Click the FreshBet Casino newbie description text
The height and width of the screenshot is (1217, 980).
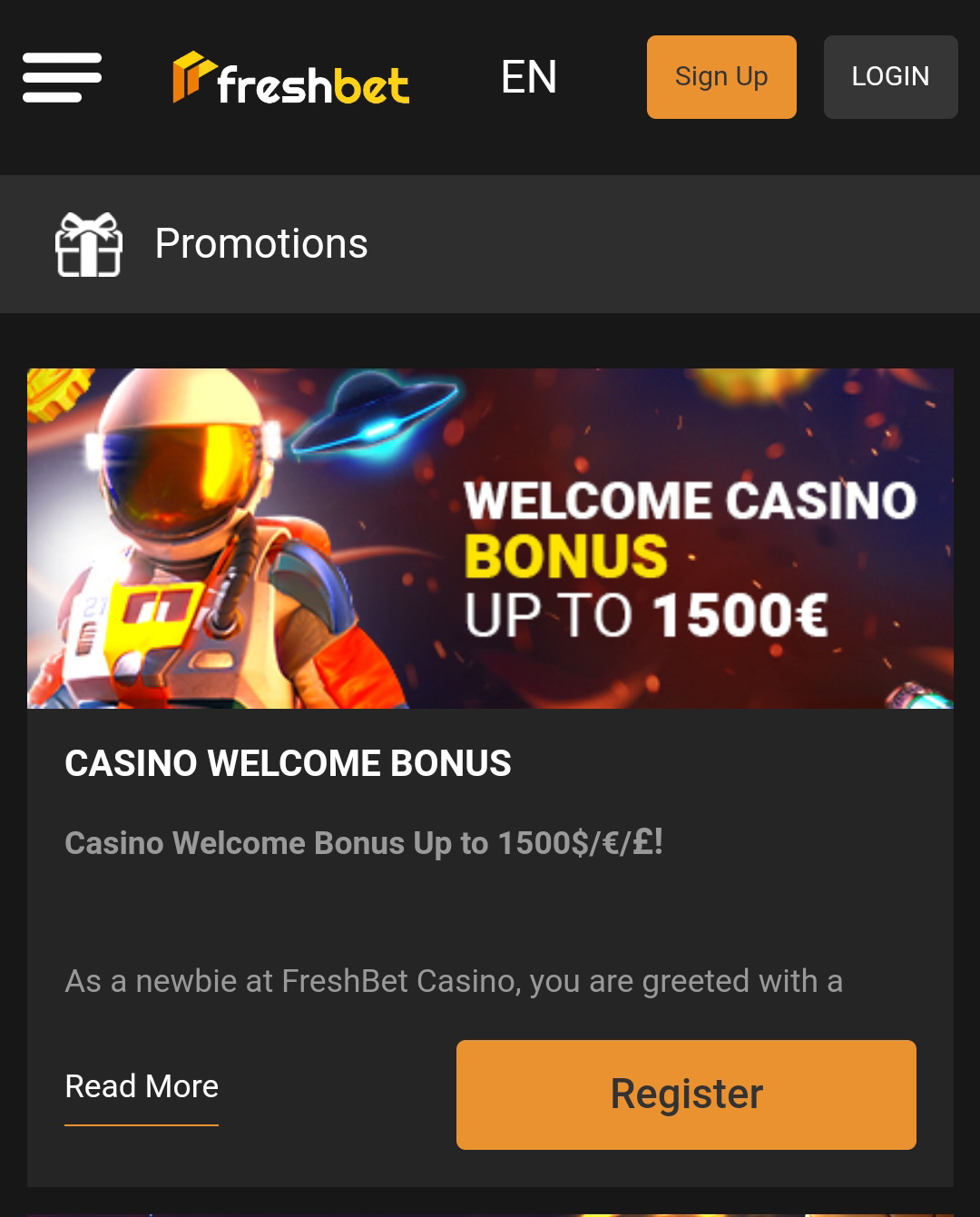pyautogui.click(x=454, y=981)
